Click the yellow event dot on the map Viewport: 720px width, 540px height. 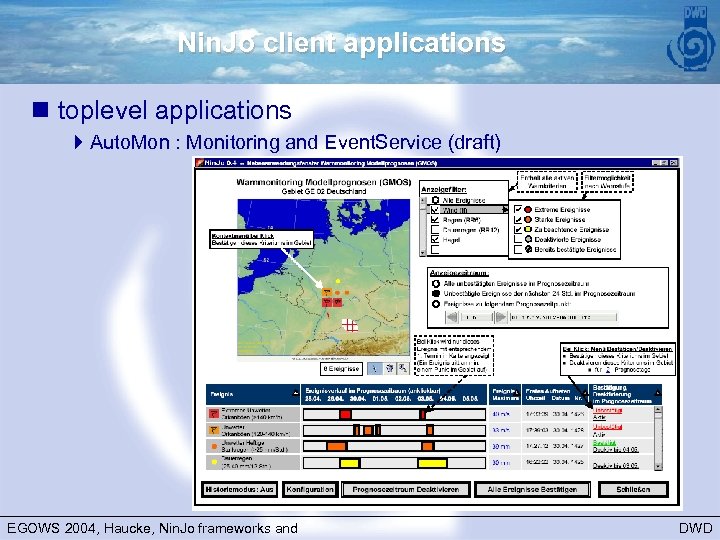coord(338,281)
